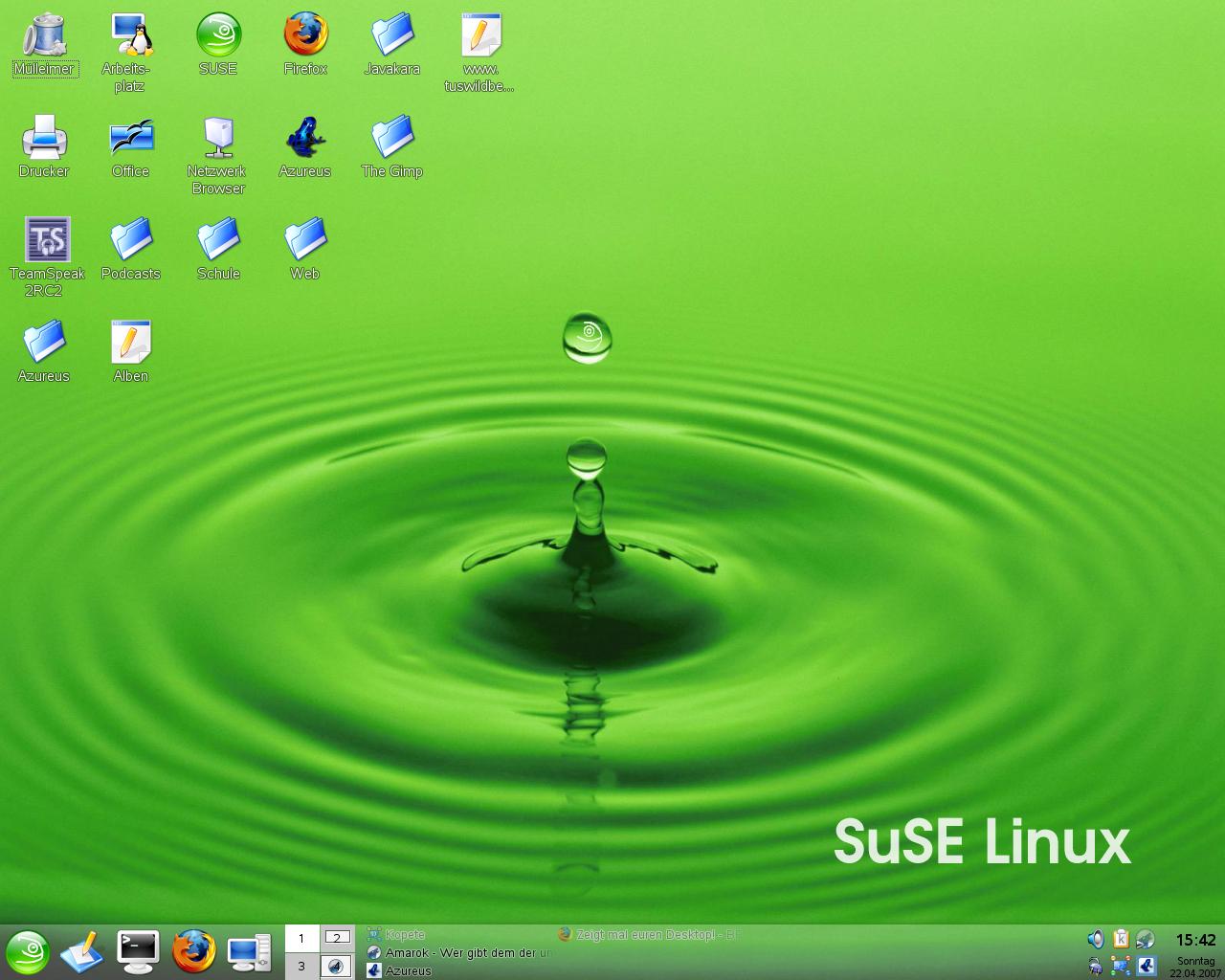Viewport: 1225px width, 980px height.
Task: Switch to virtual desktop 3
Action: point(302,966)
